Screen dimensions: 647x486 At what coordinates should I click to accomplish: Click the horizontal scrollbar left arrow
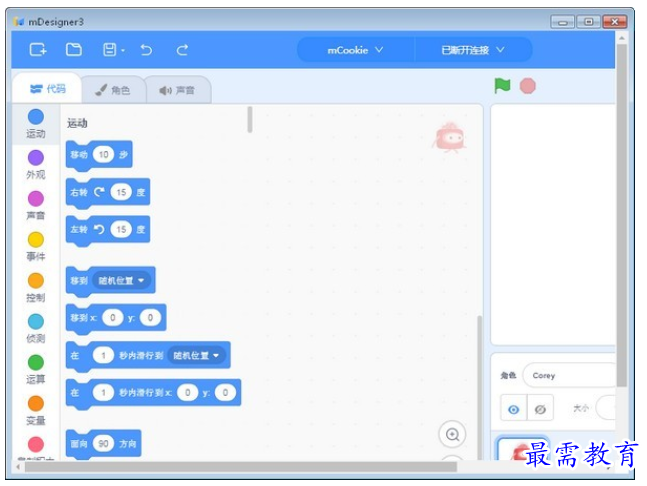click(x=18, y=467)
